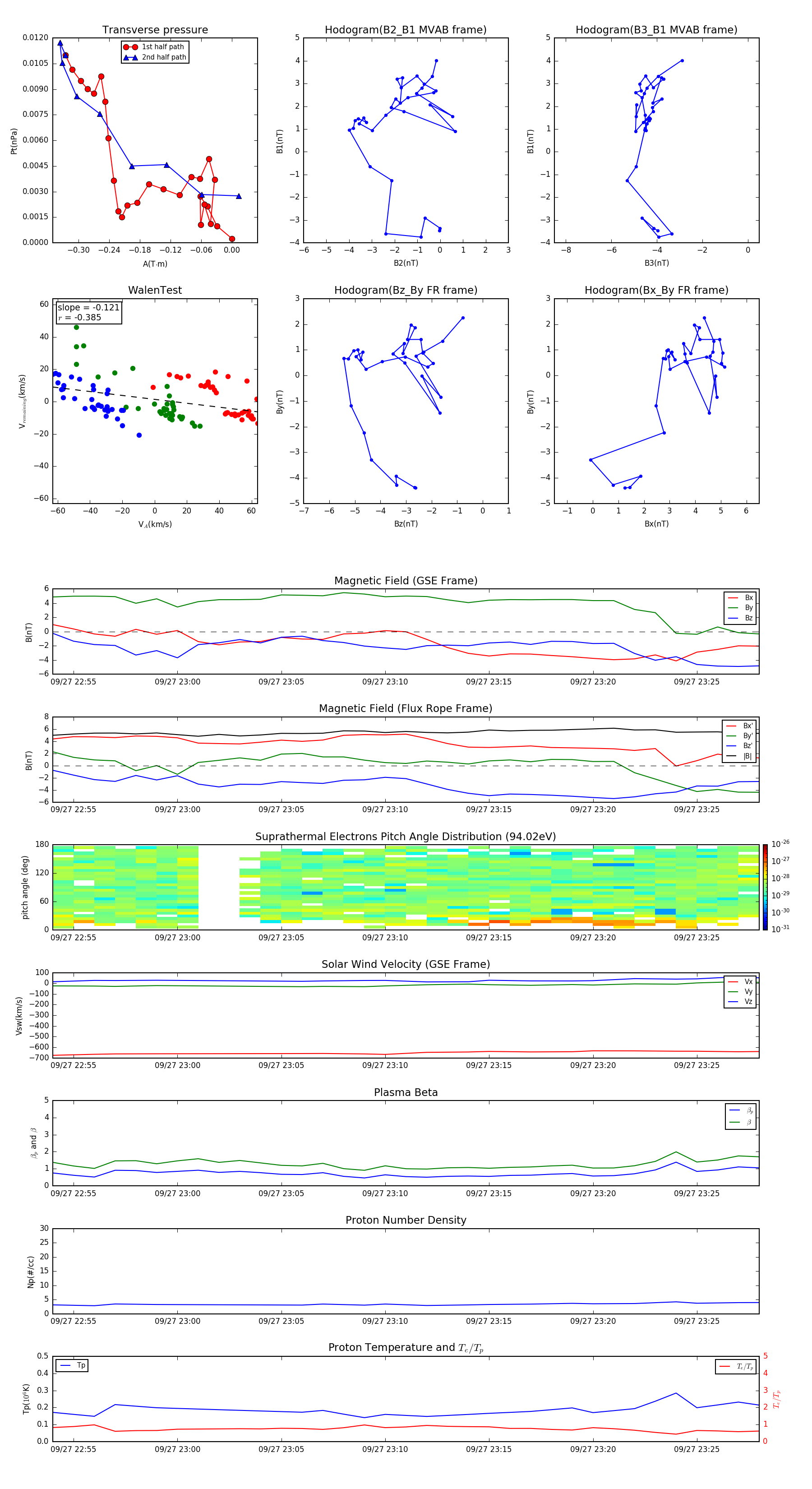Click the Bx' legend entry in flux rope plot
The image size is (812, 1489).
[x=740, y=726]
